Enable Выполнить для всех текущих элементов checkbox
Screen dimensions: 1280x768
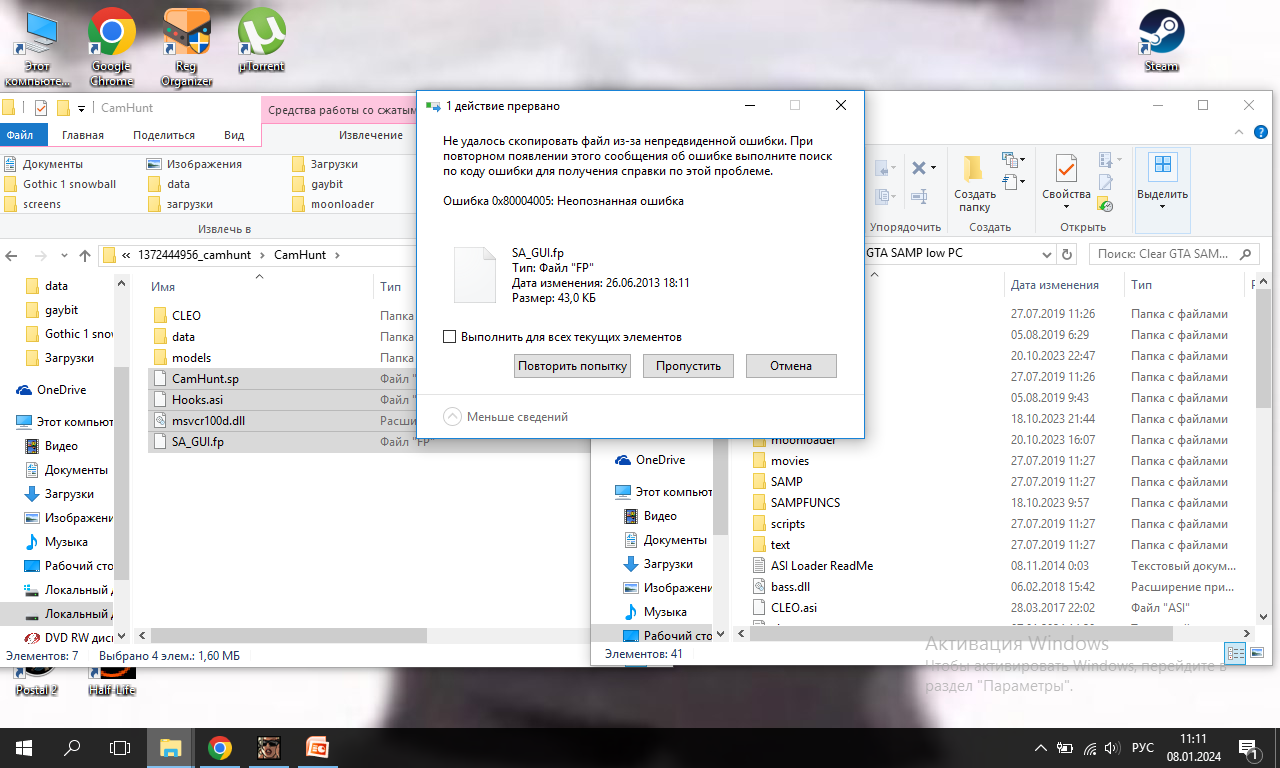(x=450, y=337)
